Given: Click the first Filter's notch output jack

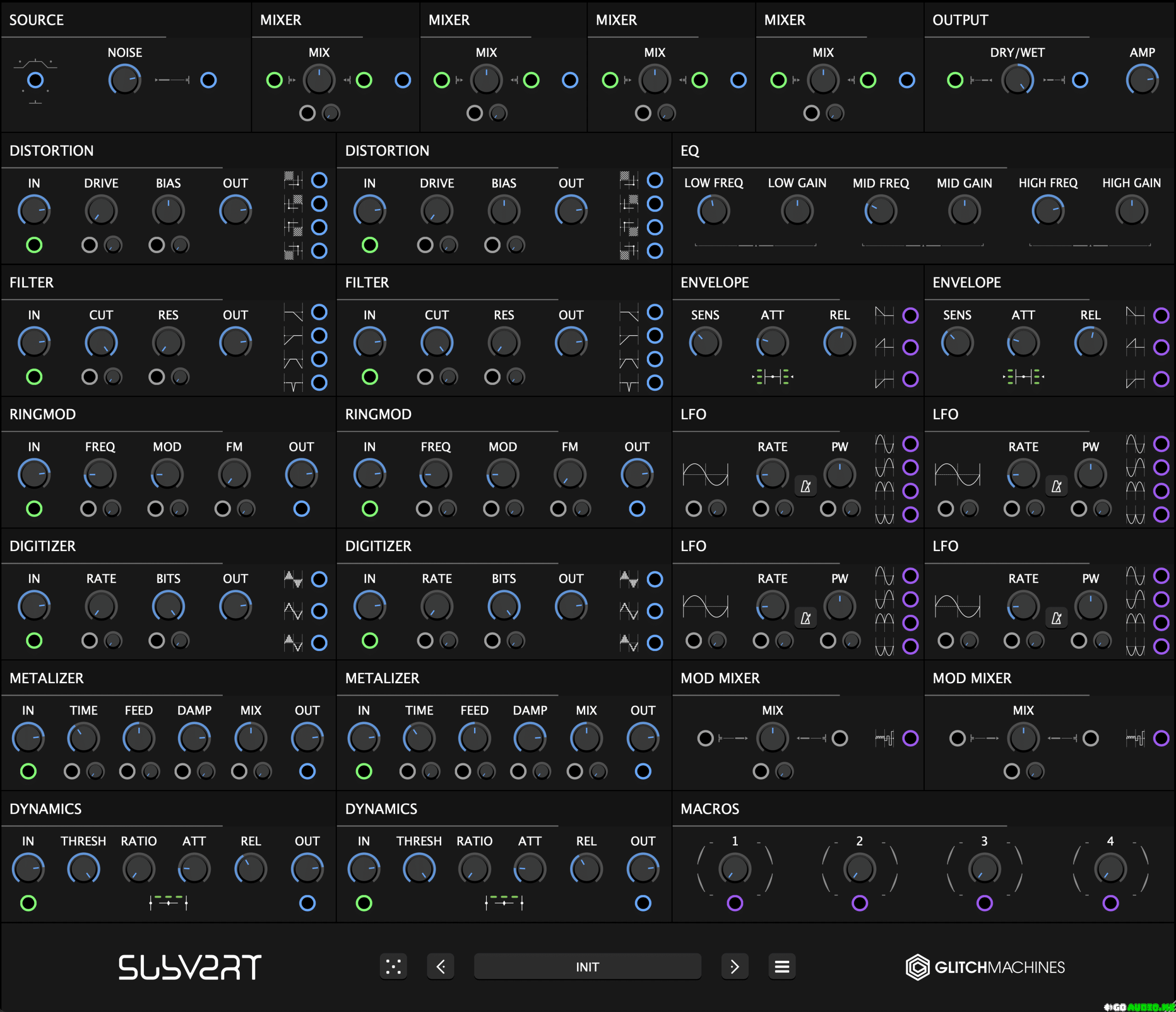Looking at the screenshot, I should coord(319,383).
